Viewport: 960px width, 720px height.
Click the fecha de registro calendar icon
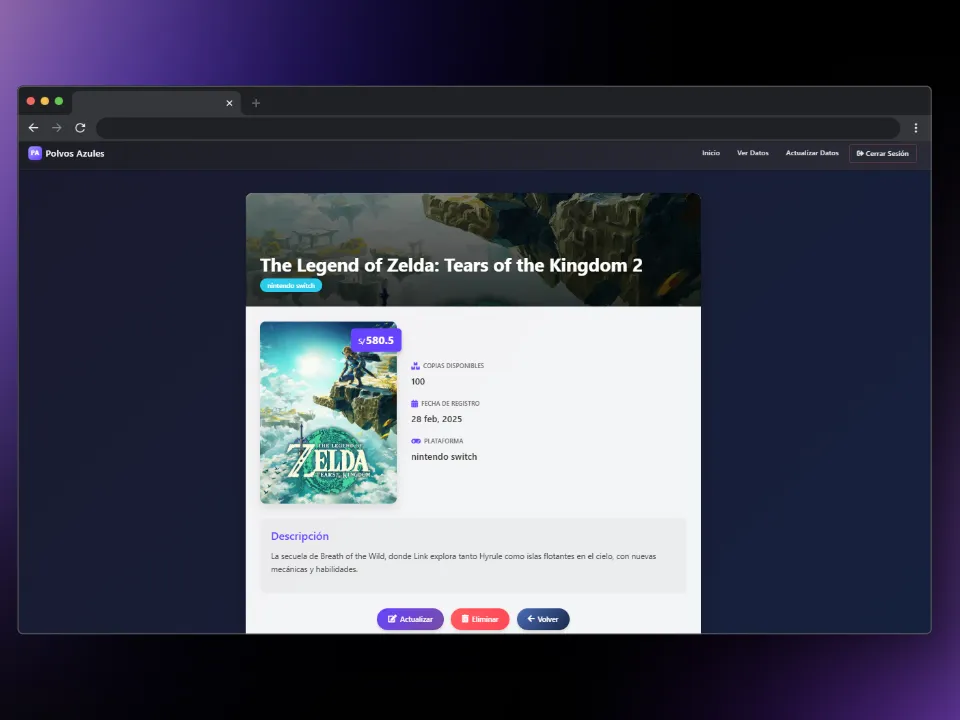415,403
